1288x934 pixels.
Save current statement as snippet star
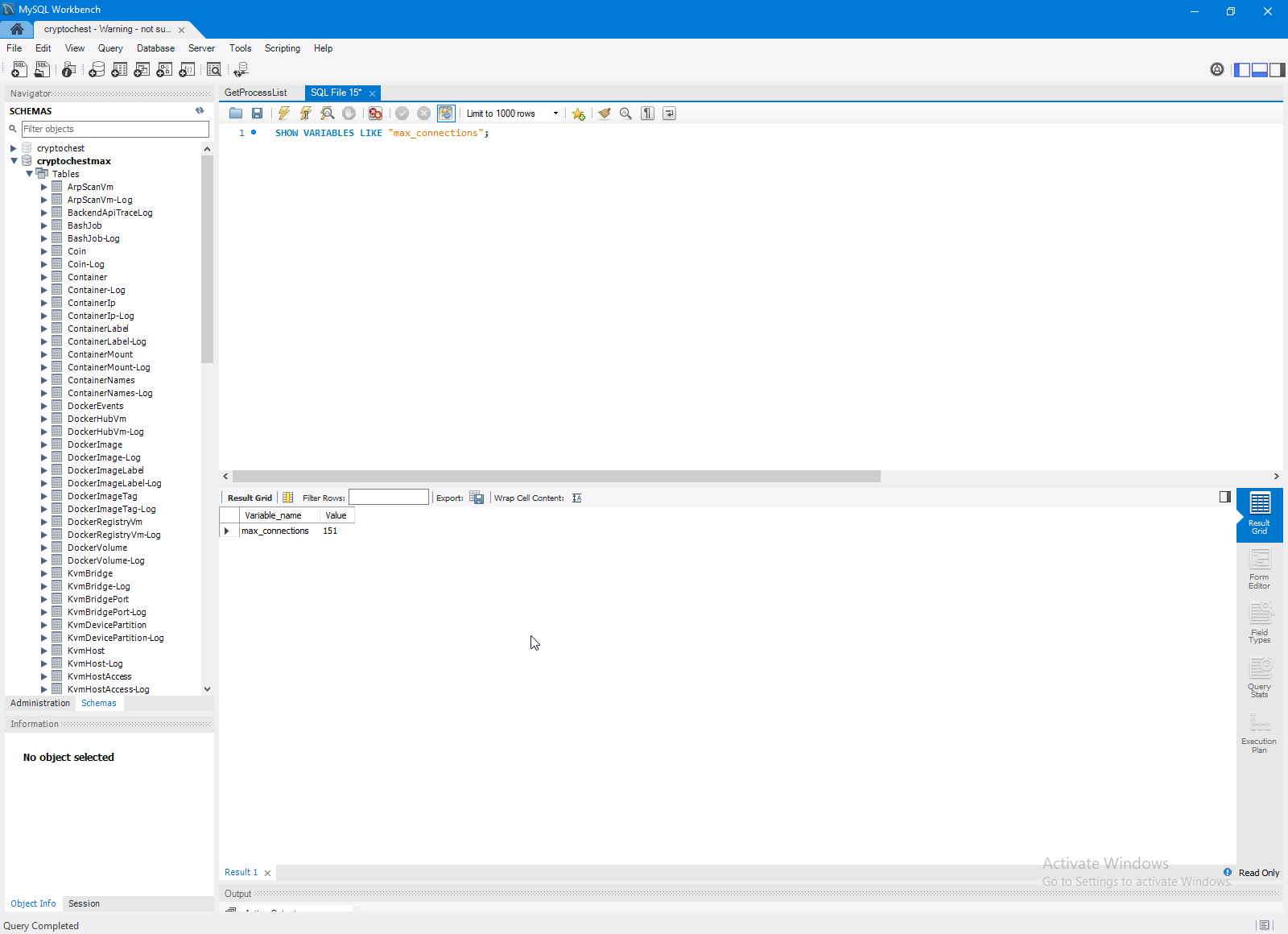[579, 114]
